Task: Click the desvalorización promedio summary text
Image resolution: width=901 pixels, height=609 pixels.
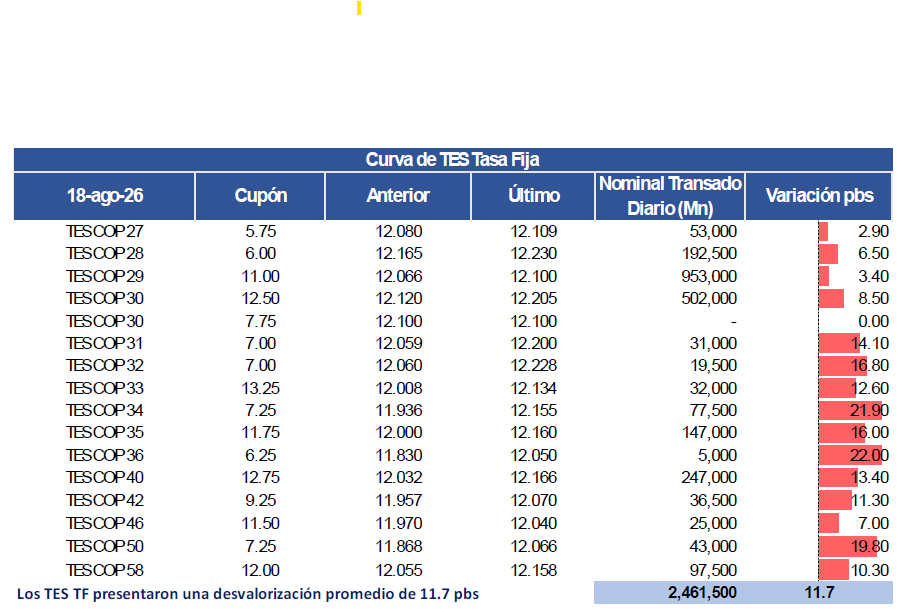Action: [248, 594]
